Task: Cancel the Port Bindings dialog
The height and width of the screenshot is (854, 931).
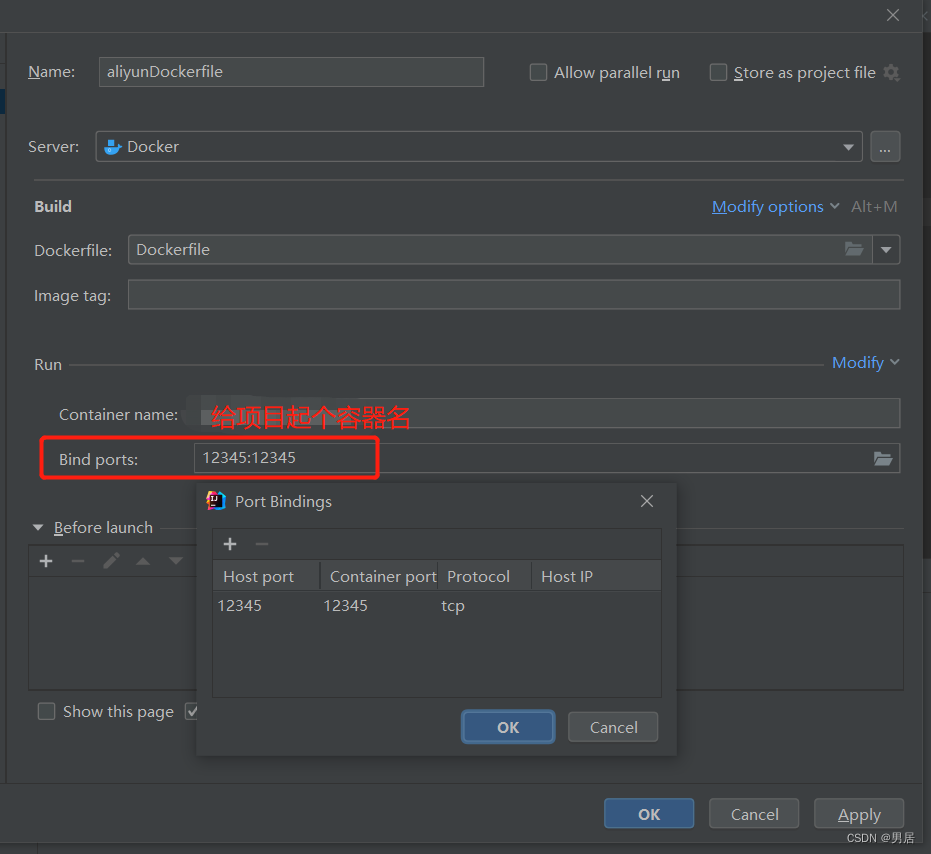Action: 613,728
